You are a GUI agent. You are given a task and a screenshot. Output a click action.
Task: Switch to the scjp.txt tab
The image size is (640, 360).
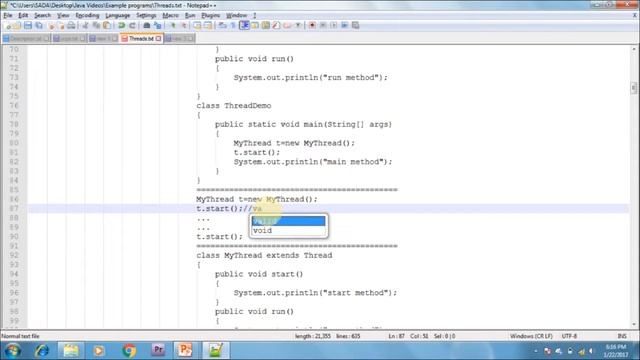point(69,38)
